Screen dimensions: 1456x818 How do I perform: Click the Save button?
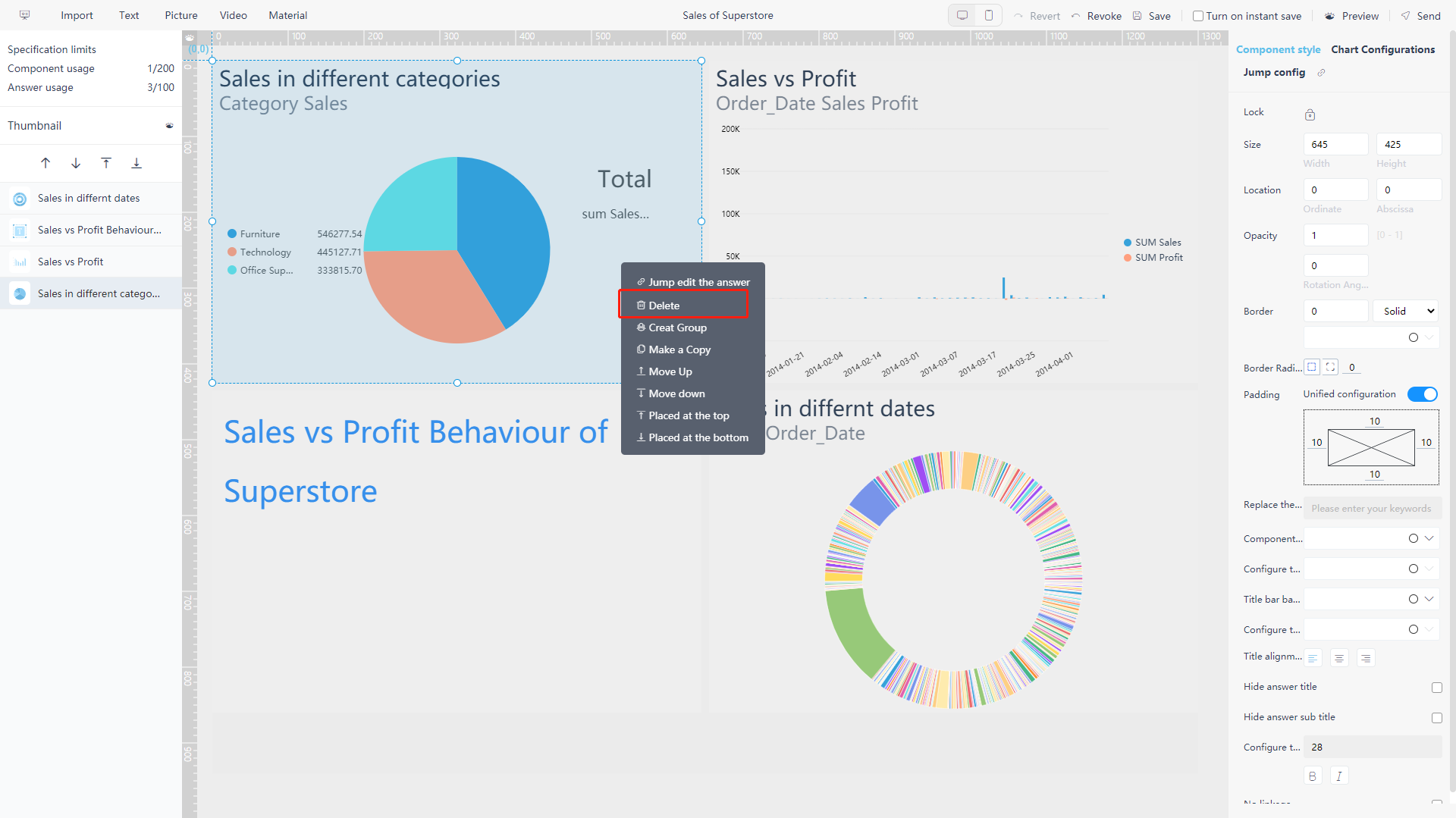(x=1152, y=16)
